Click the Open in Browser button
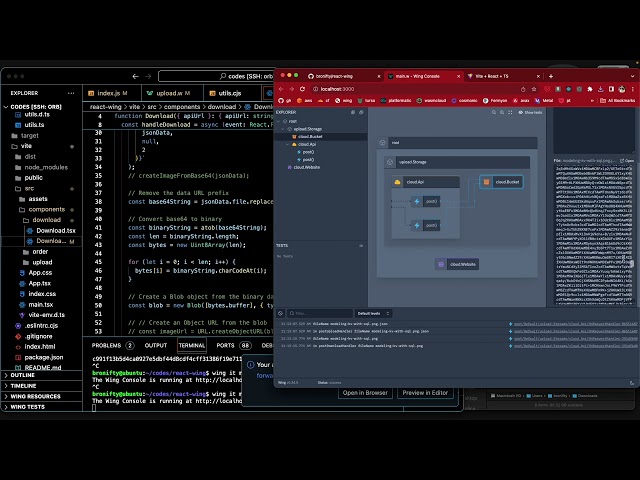Viewport: 640px width, 480px height. [x=365, y=393]
